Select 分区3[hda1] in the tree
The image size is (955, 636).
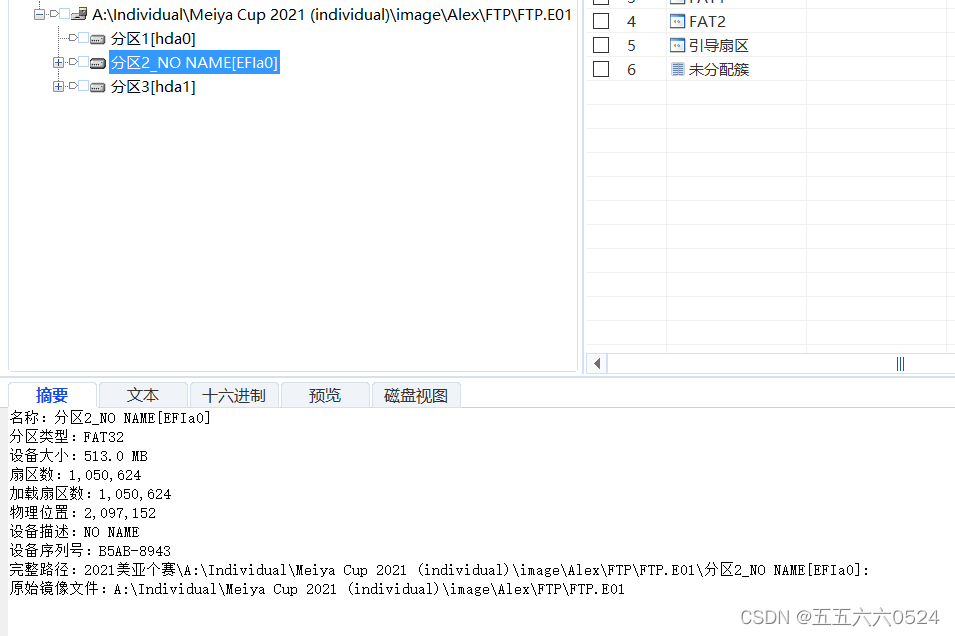[153, 87]
